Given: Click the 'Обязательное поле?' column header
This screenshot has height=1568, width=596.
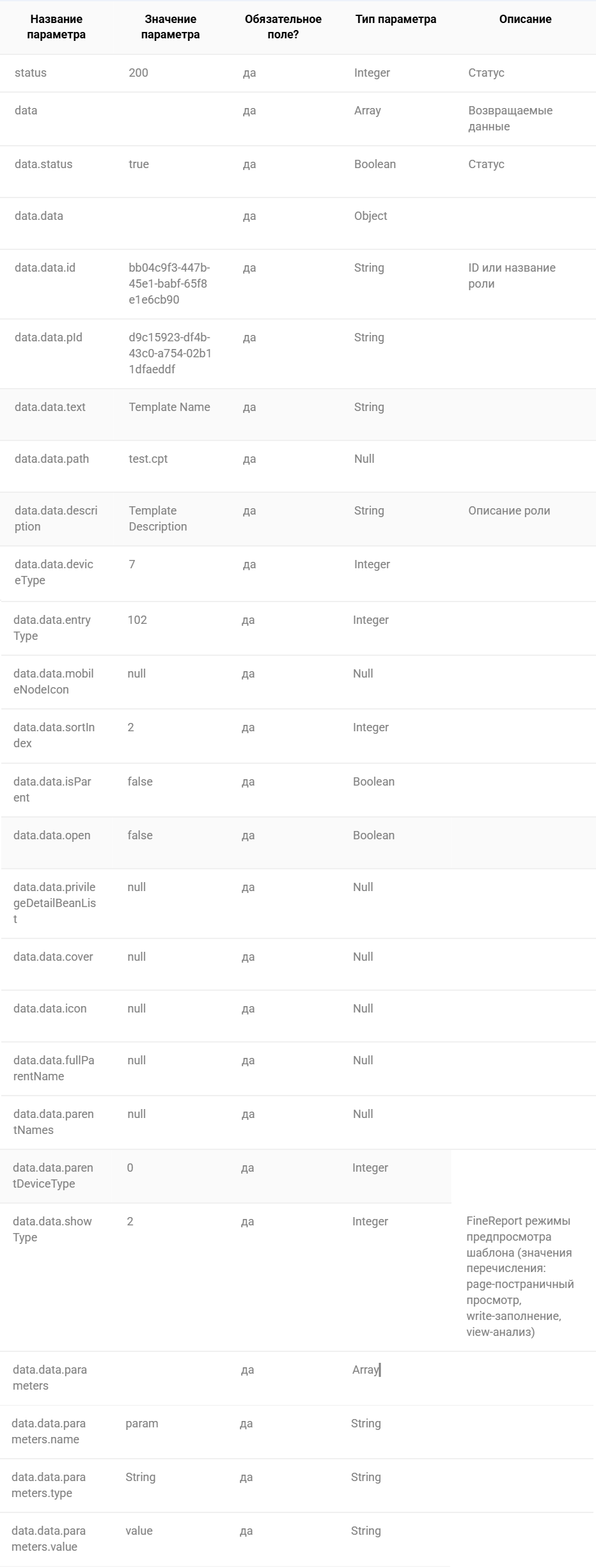Looking at the screenshot, I should (283, 27).
